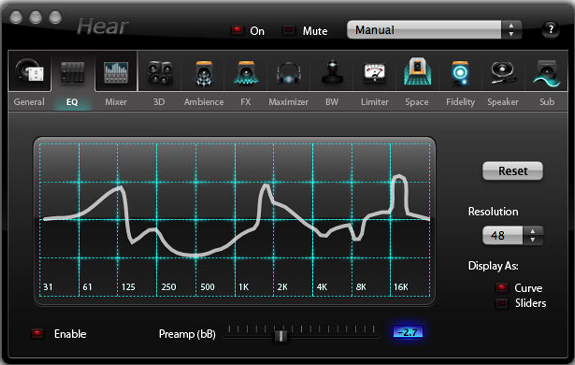The height and width of the screenshot is (365, 575).
Task: Click the 31 frequency label
Action: click(48, 286)
